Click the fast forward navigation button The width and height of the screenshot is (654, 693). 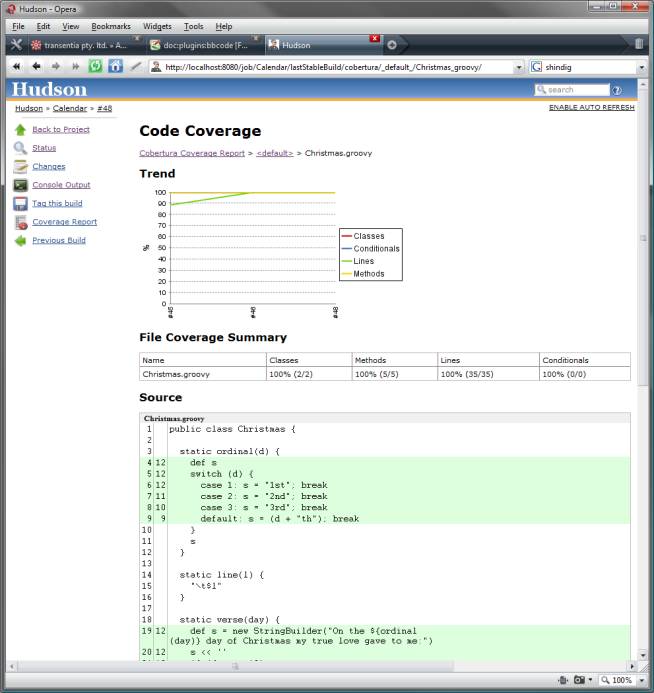[x=76, y=67]
